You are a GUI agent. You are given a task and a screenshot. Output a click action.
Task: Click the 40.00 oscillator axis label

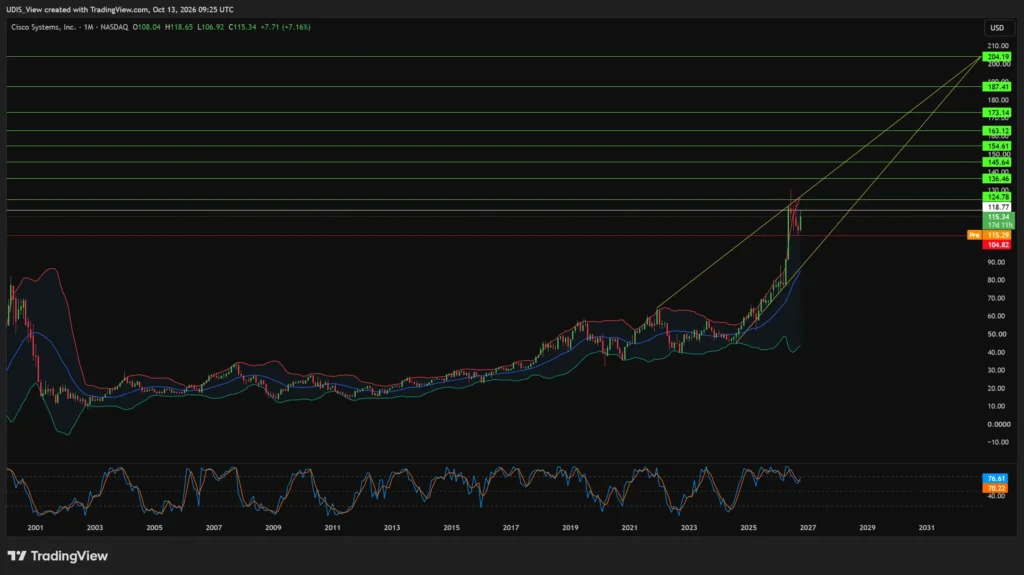(997, 496)
